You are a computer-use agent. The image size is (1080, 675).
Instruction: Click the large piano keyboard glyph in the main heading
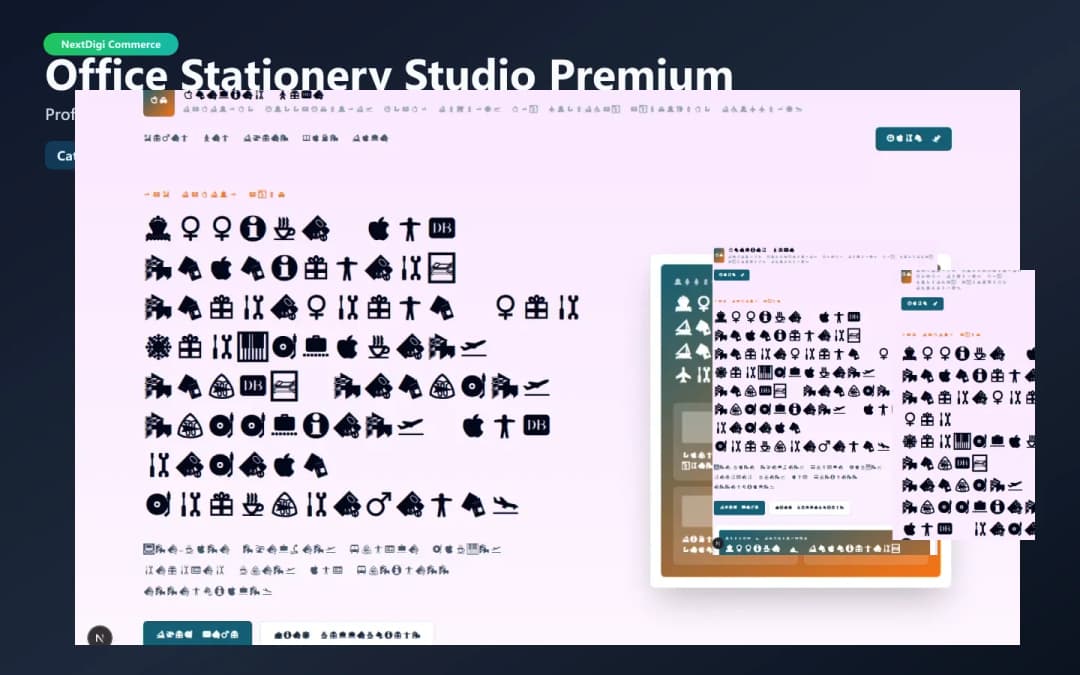click(x=253, y=347)
